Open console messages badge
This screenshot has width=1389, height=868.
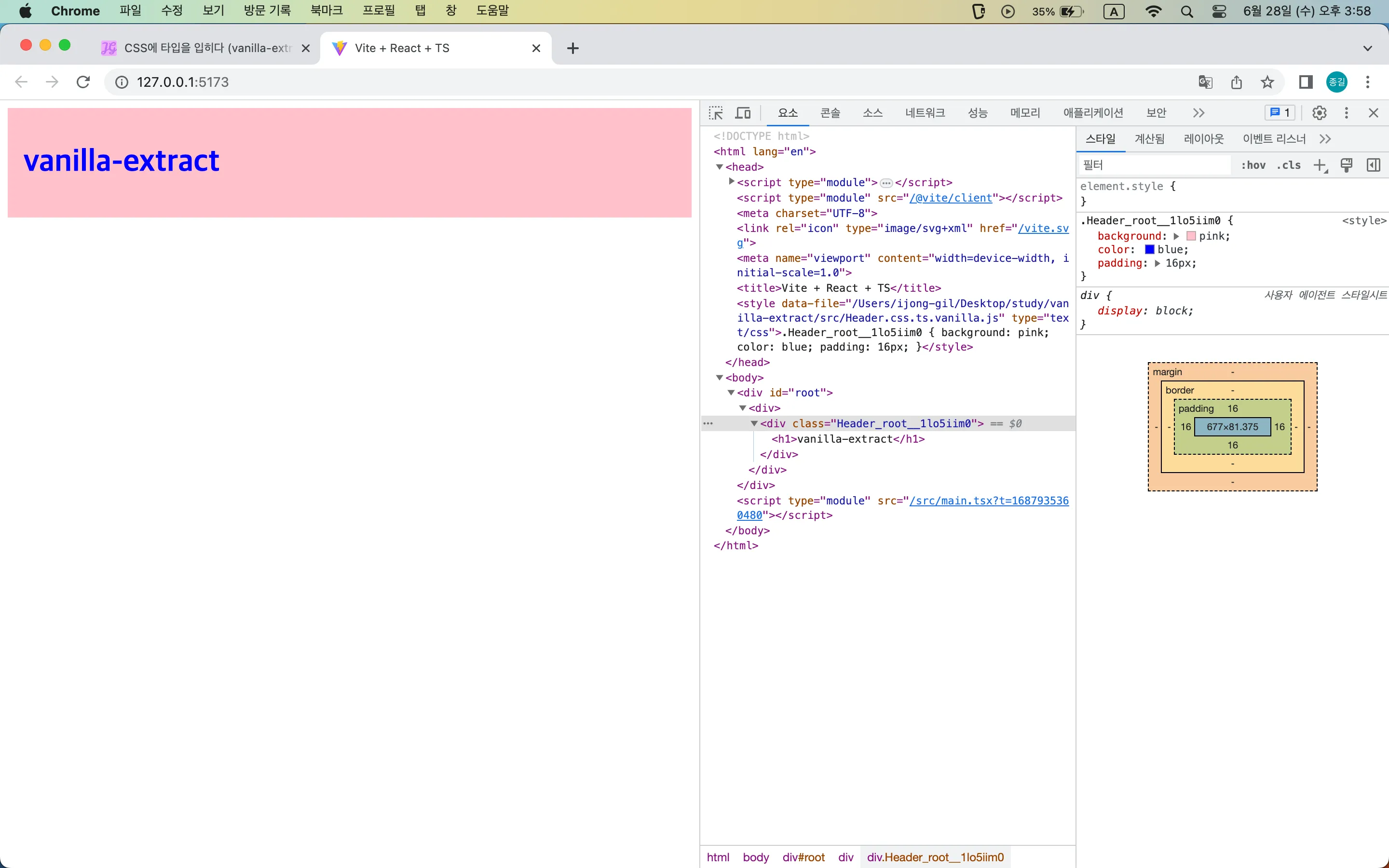tap(1279, 112)
